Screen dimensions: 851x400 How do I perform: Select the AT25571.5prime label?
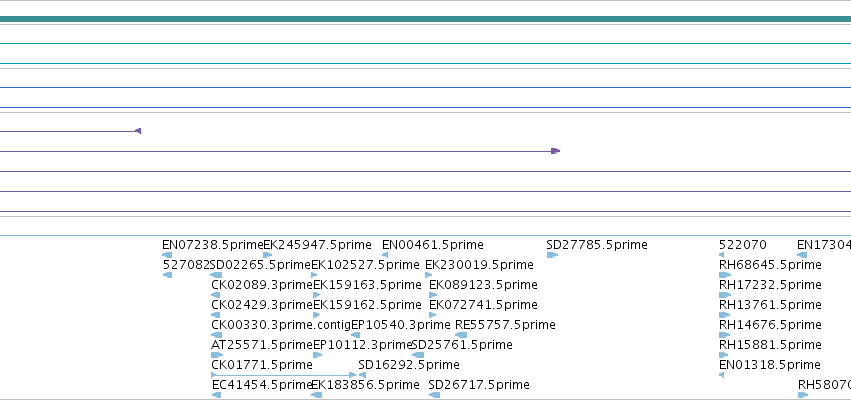262,345
